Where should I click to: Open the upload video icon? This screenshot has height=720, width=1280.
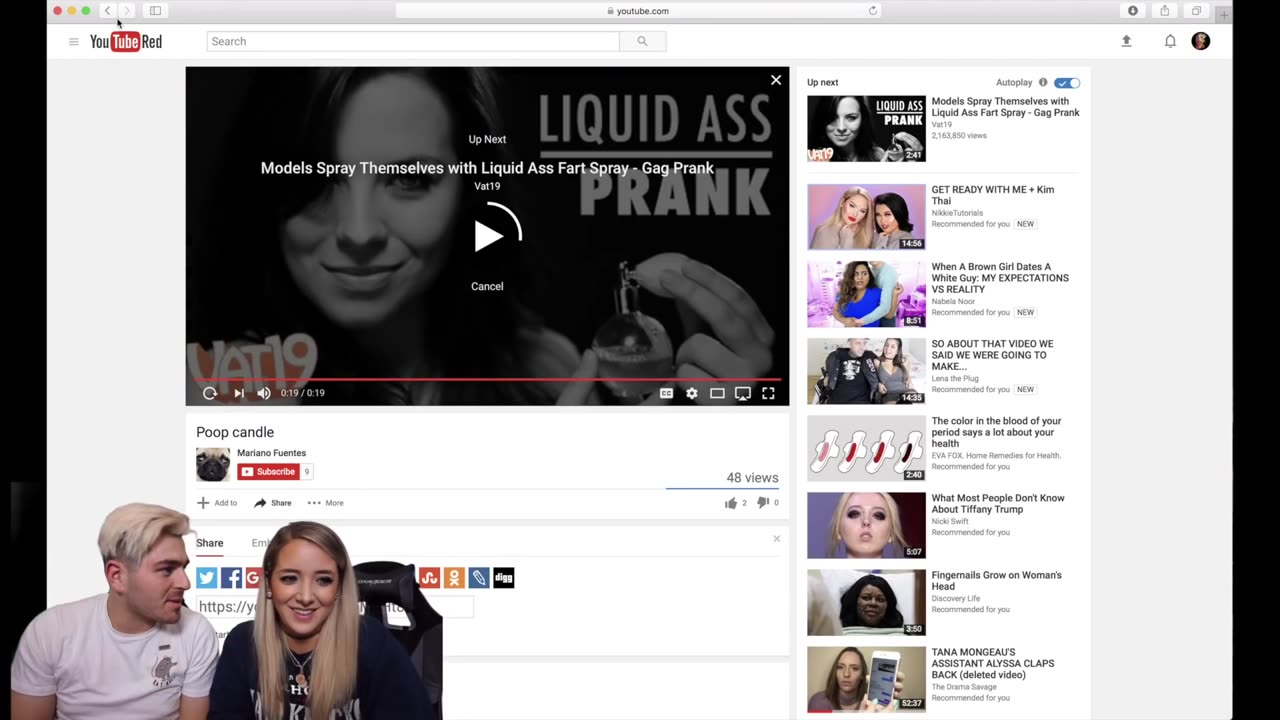[x=1126, y=41]
